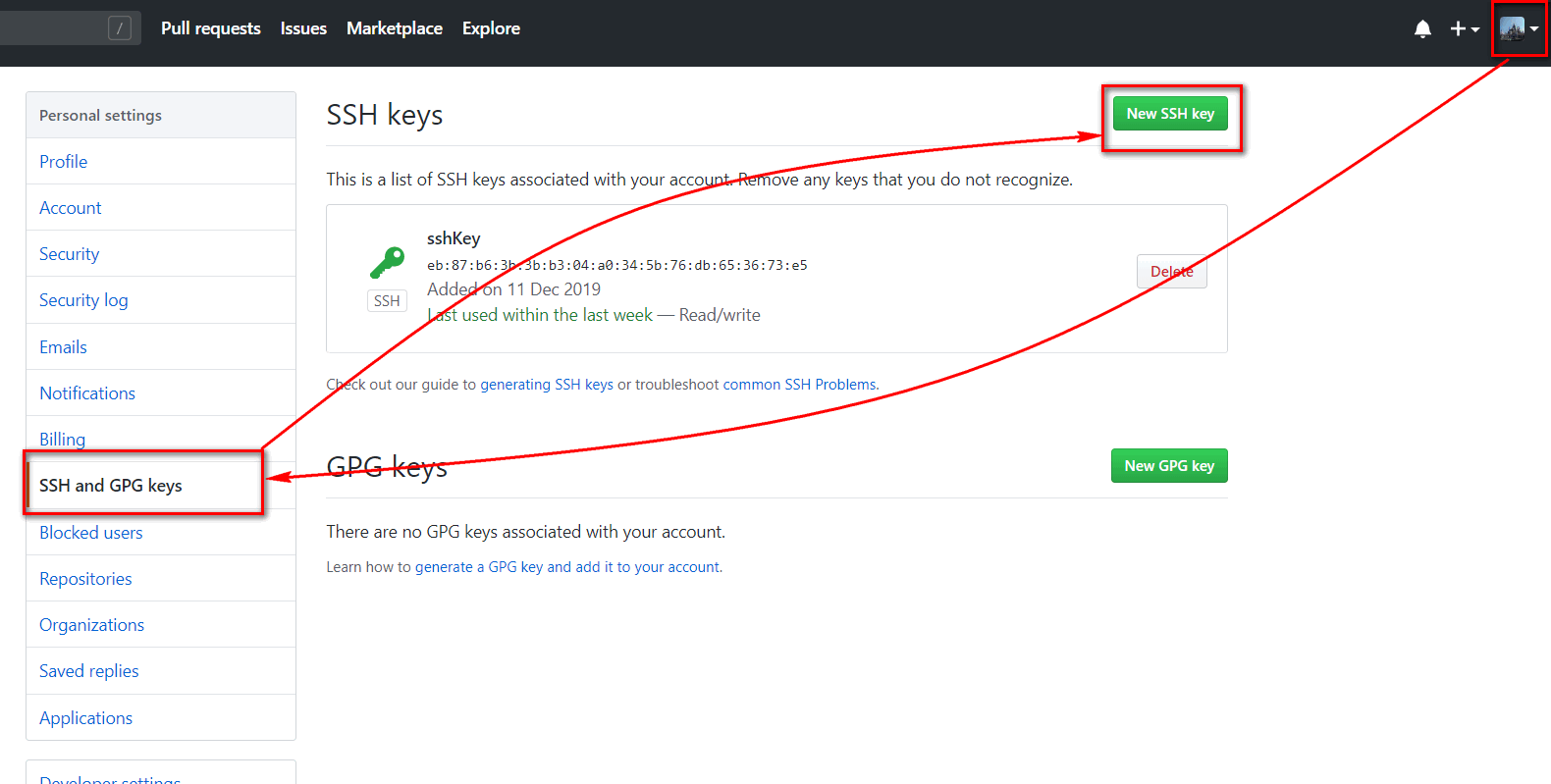Screen dimensions: 1551x784
Task: Open the Explore page
Action: click(x=491, y=28)
